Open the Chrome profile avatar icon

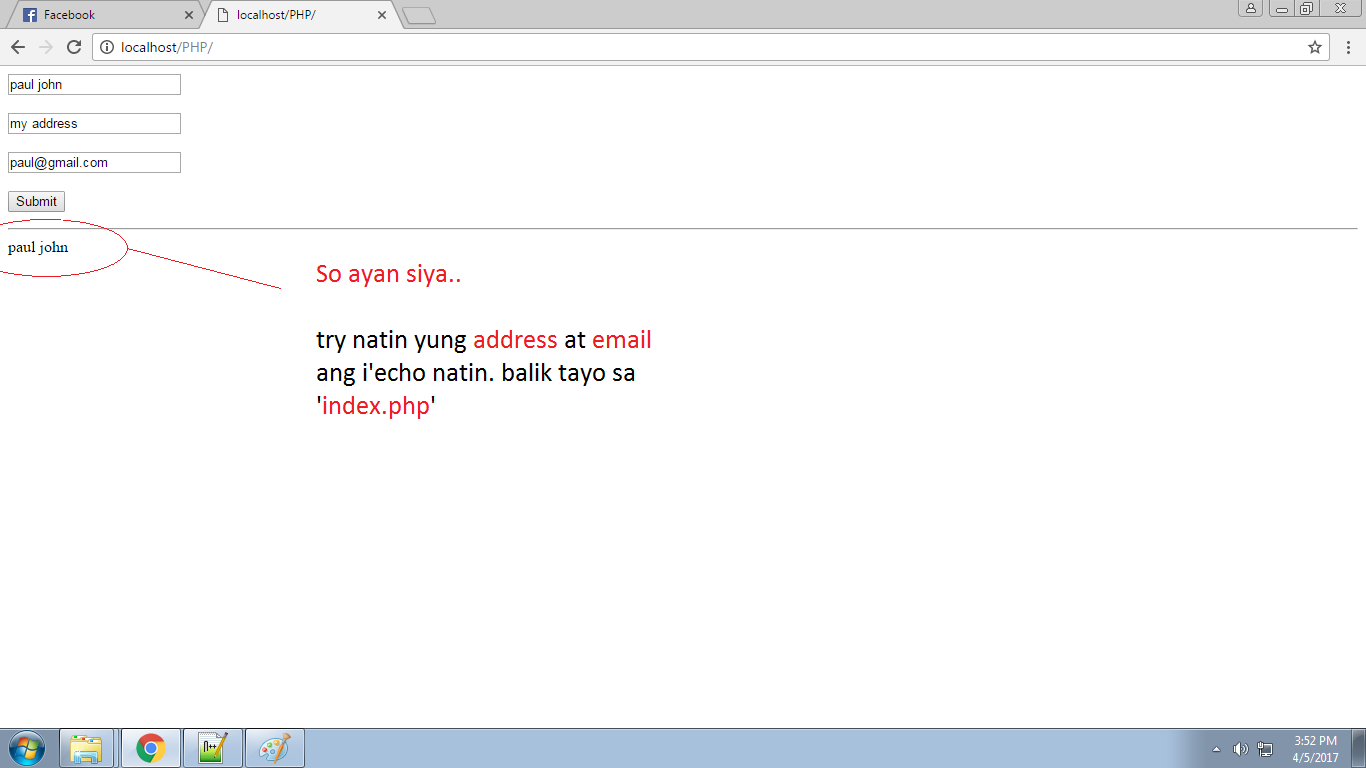point(1251,8)
